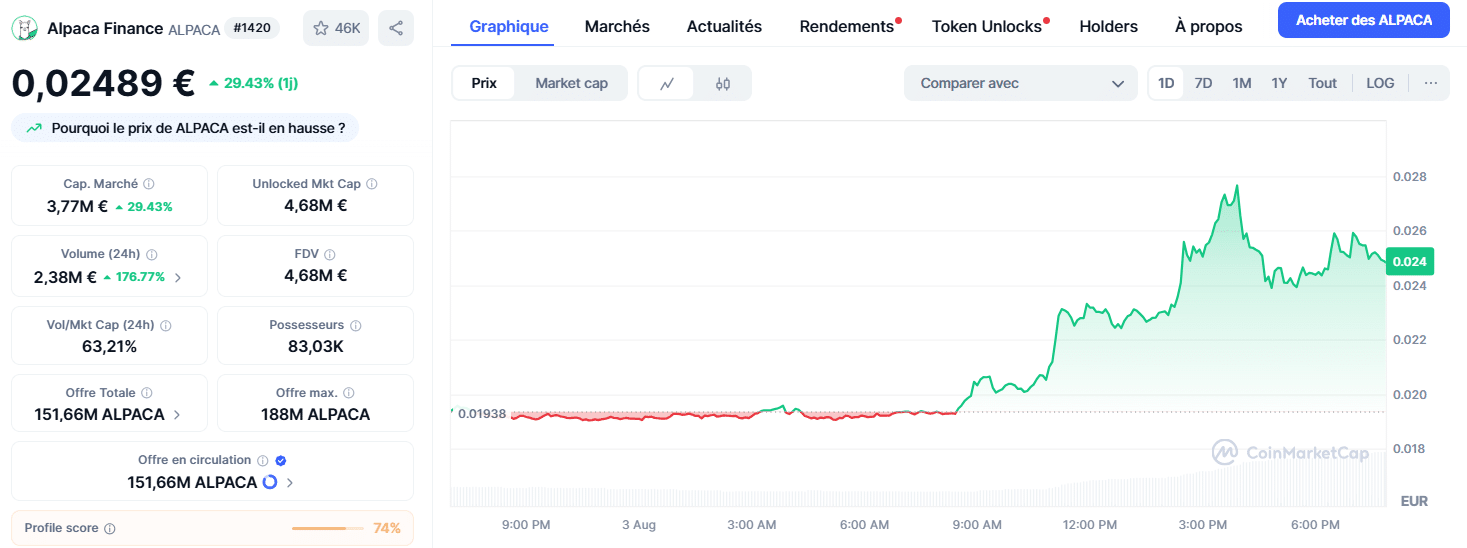The height and width of the screenshot is (548, 1467).
Task: Show info for Offre en circulation
Action: [262, 461]
